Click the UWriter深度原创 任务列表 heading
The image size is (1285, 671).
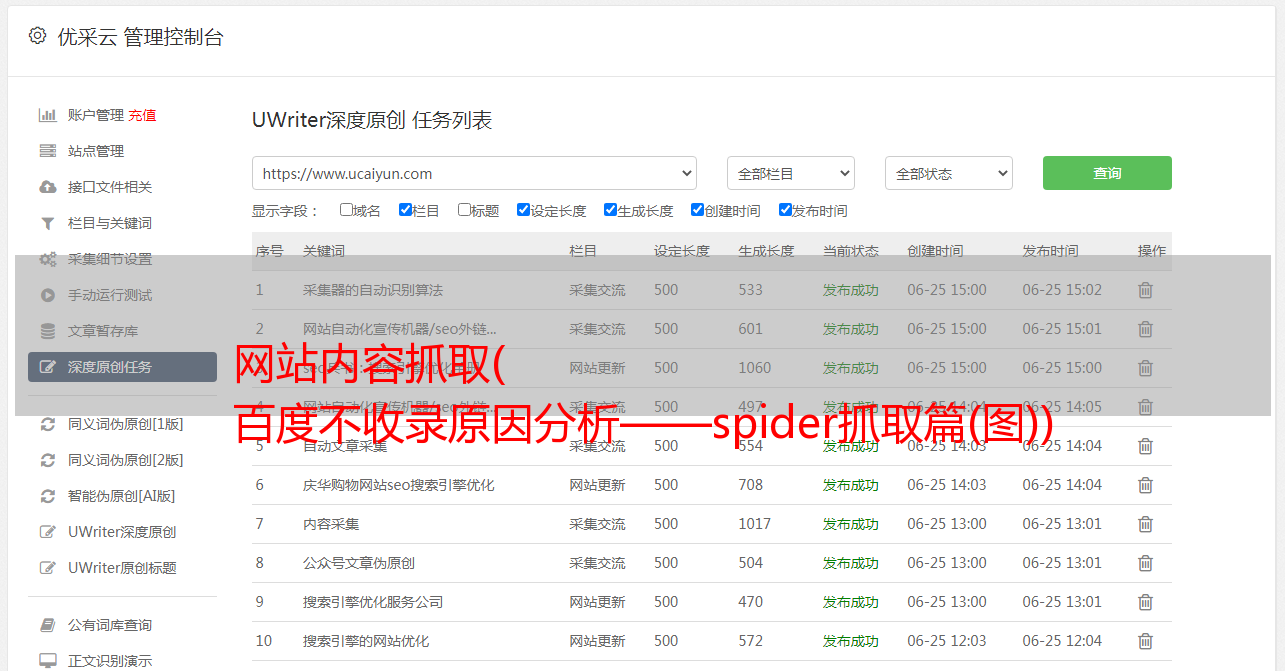(x=372, y=120)
